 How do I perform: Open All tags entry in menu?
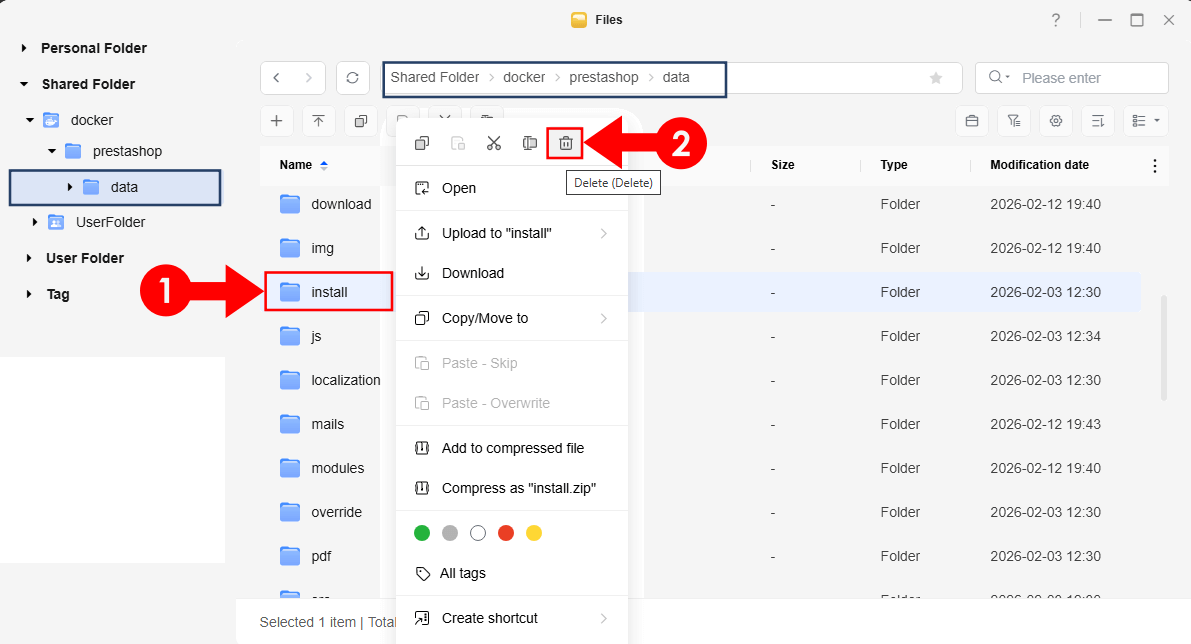[x=462, y=573]
